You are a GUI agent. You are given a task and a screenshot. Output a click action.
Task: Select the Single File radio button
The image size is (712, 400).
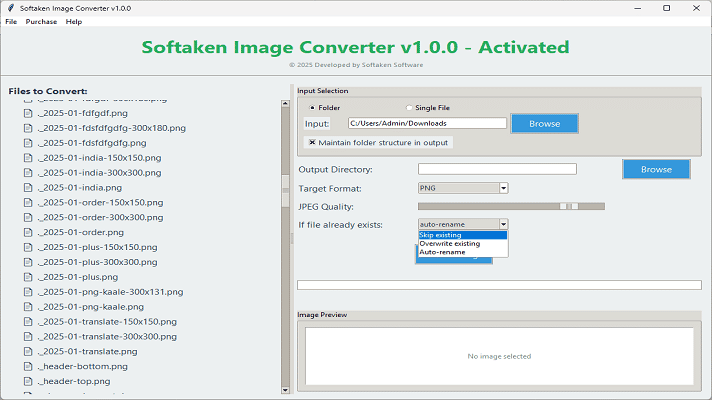coord(409,108)
